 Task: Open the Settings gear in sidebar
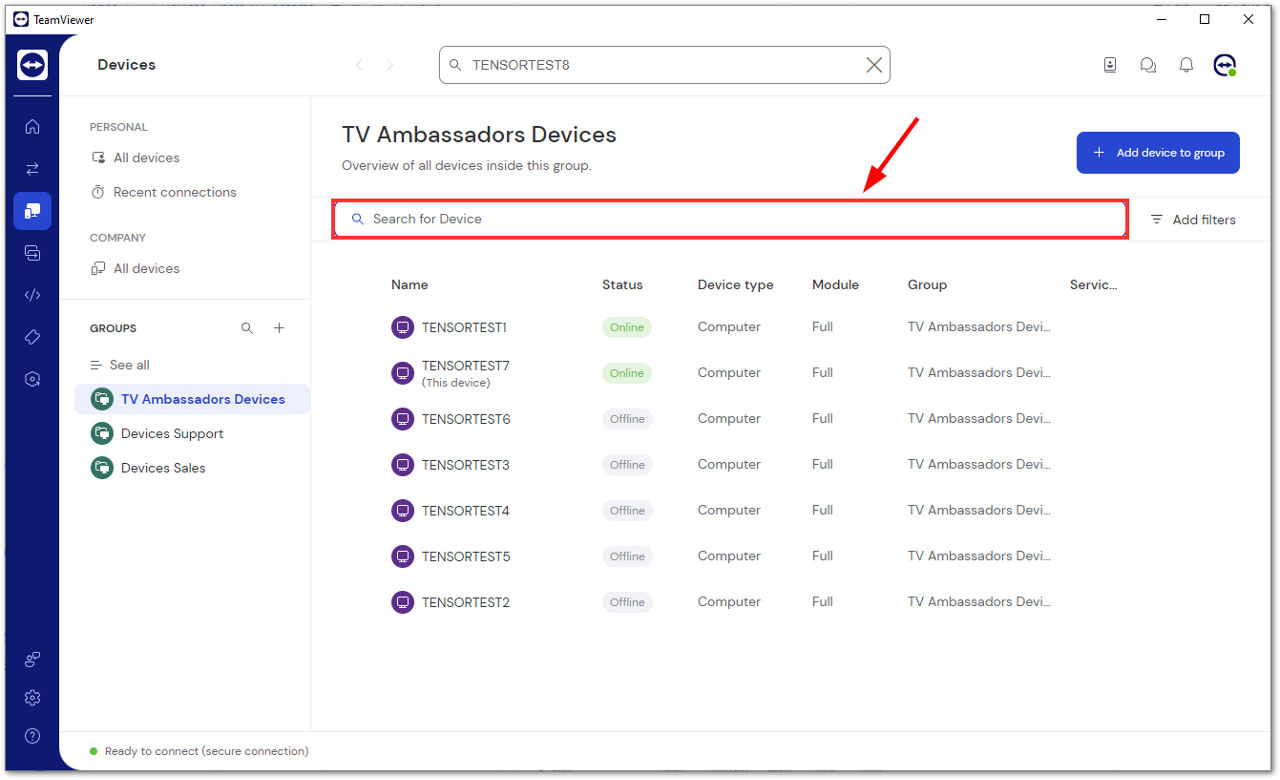32,698
